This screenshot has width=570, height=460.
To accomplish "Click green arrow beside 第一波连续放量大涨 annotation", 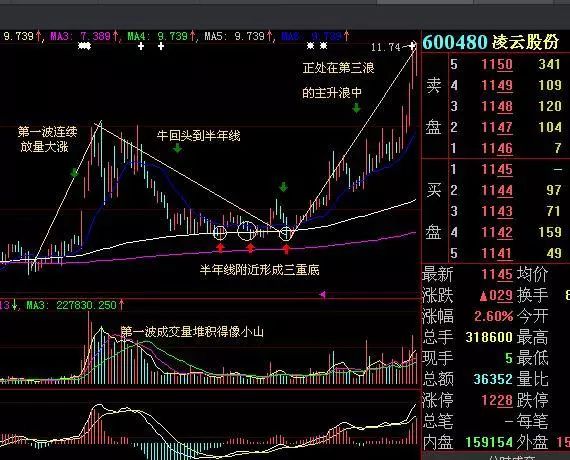I will (74, 172).
